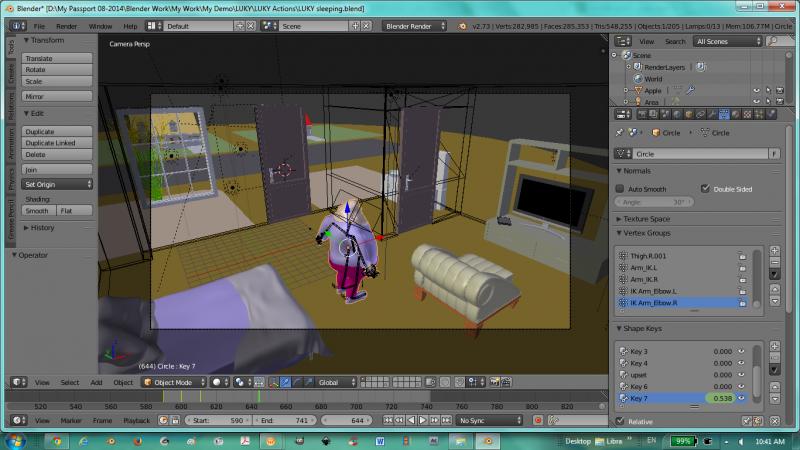
Task: Click the outliner search magnifier icon
Action: pyautogui.click(x=774, y=41)
